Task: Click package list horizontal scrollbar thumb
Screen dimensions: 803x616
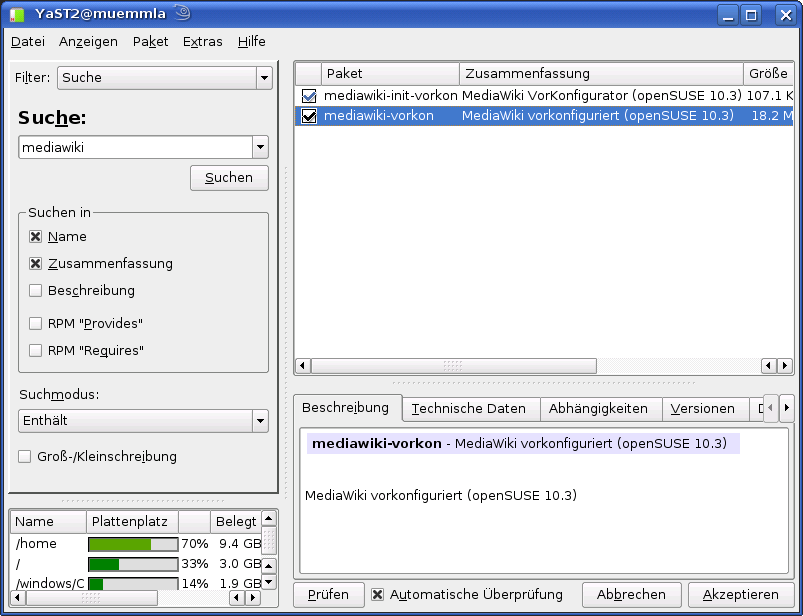Action: [x=454, y=366]
